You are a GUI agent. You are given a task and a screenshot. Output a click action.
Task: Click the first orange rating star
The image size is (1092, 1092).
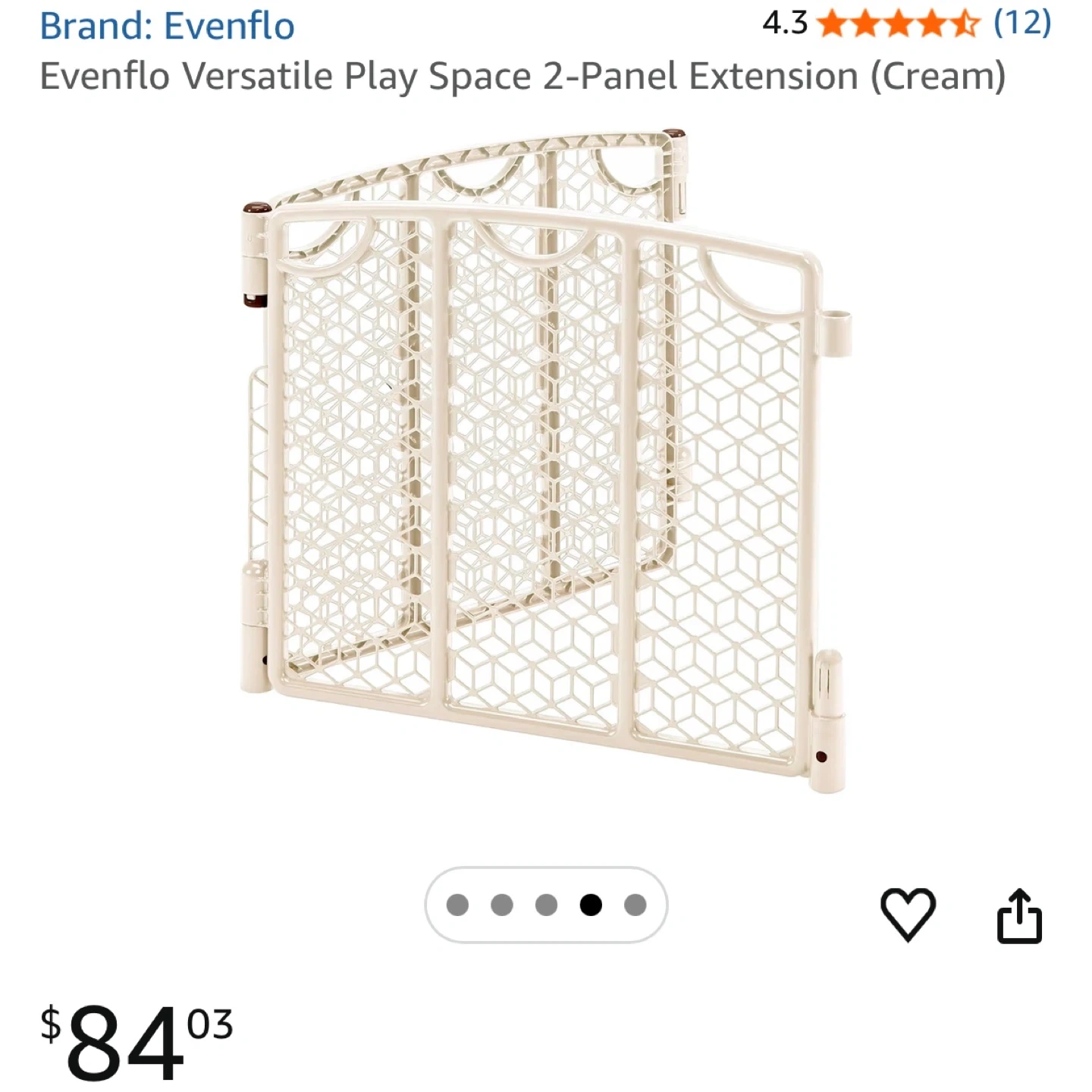(833, 24)
